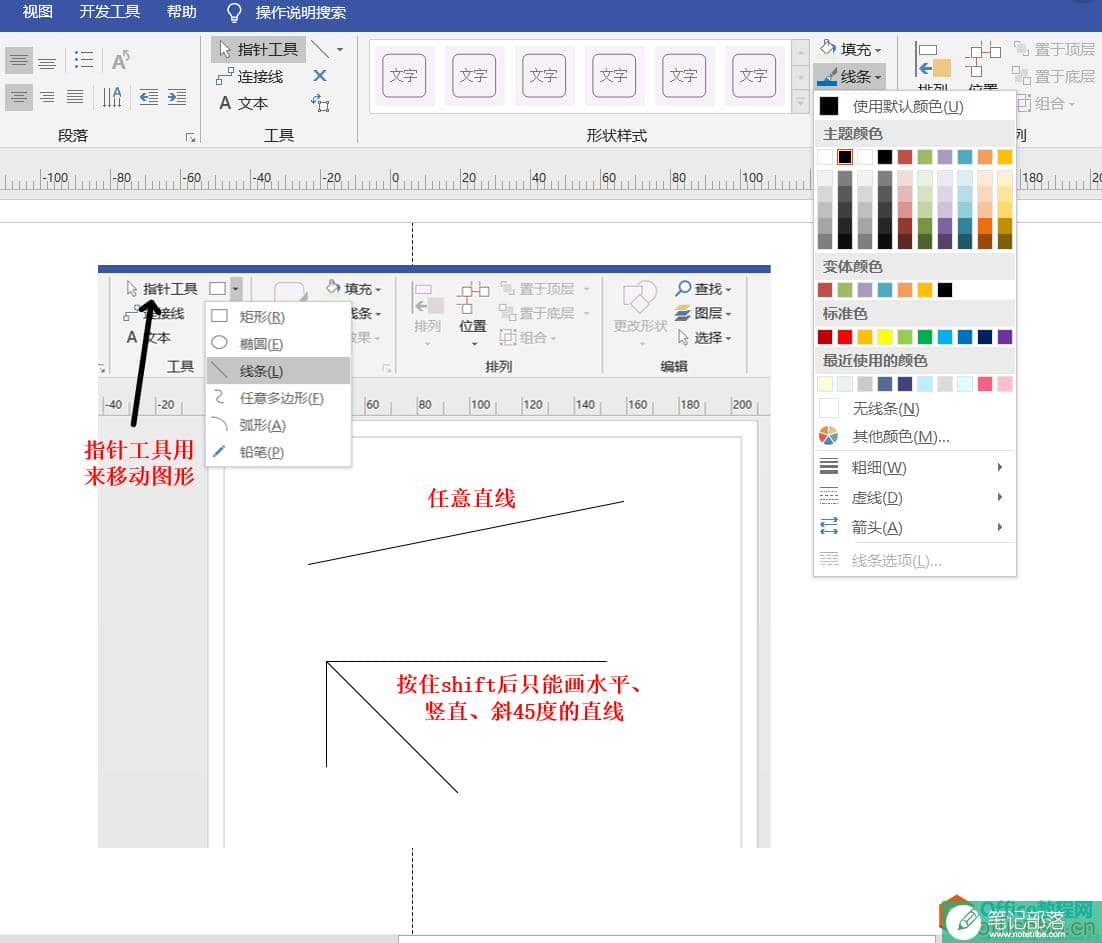The height and width of the screenshot is (943, 1102).
Task: Pick green swatch in 变体颜色 row
Action: click(x=845, y=290)
